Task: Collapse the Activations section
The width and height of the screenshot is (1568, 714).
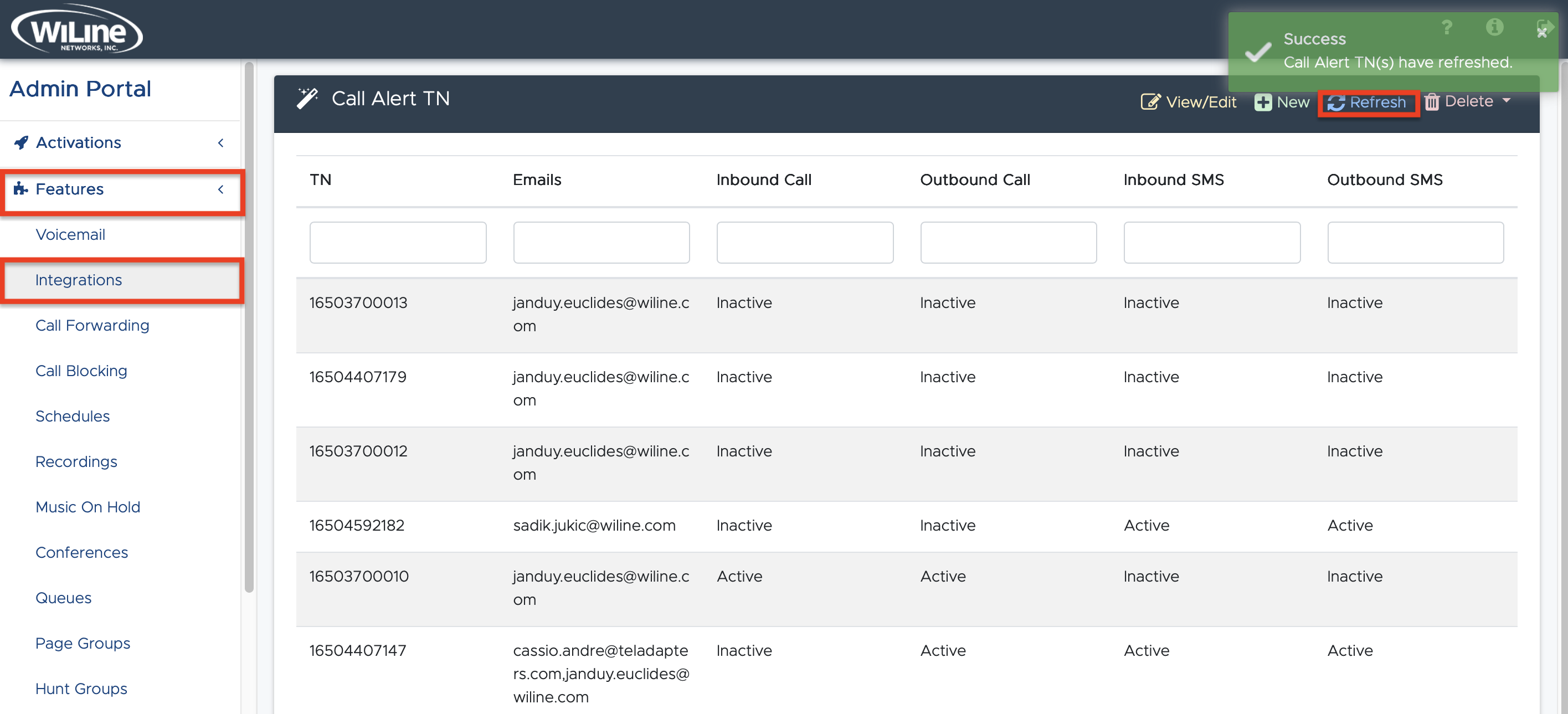Action: point(220,142)
